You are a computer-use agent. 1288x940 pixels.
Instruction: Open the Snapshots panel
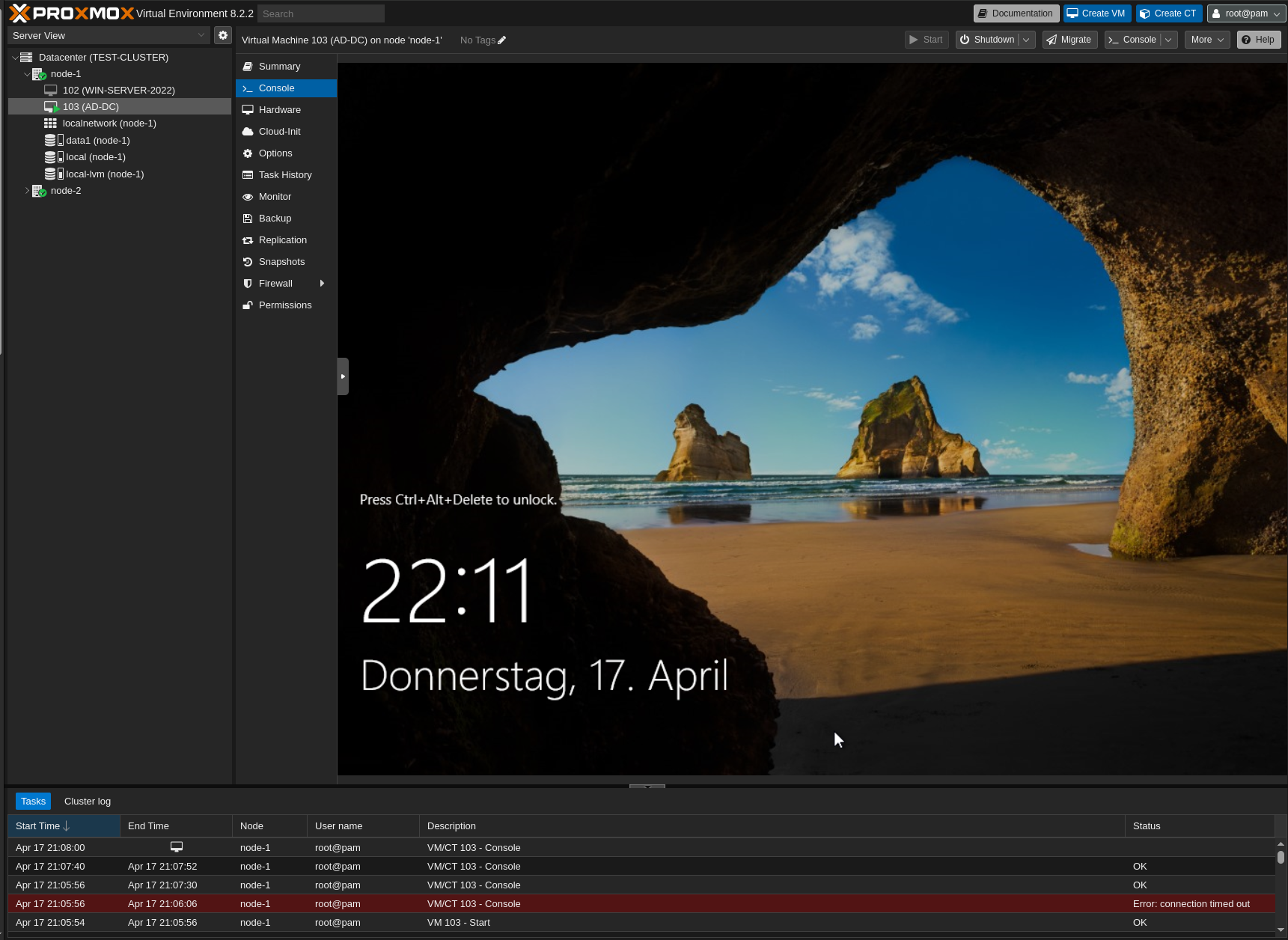click(282, 261)
